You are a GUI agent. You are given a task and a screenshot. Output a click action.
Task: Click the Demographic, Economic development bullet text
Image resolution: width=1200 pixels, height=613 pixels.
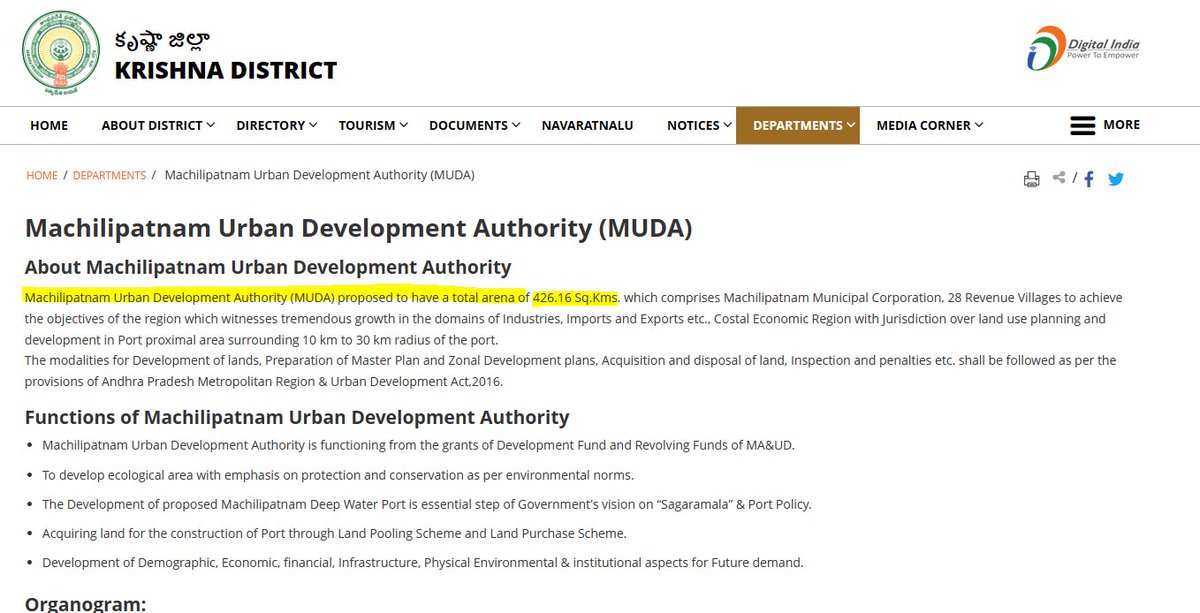pos(423,562)
